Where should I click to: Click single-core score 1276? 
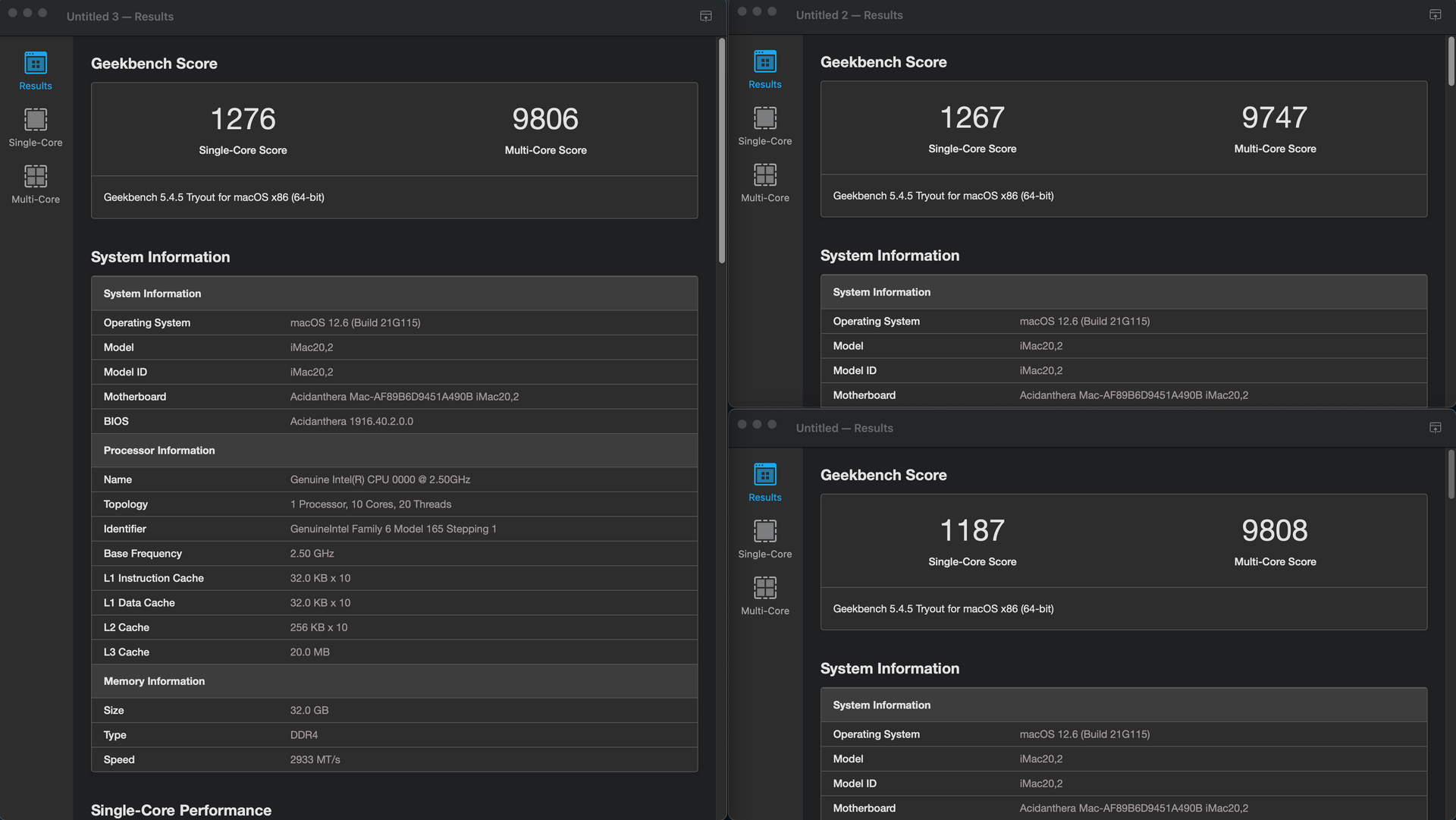[x=243, y=119]
